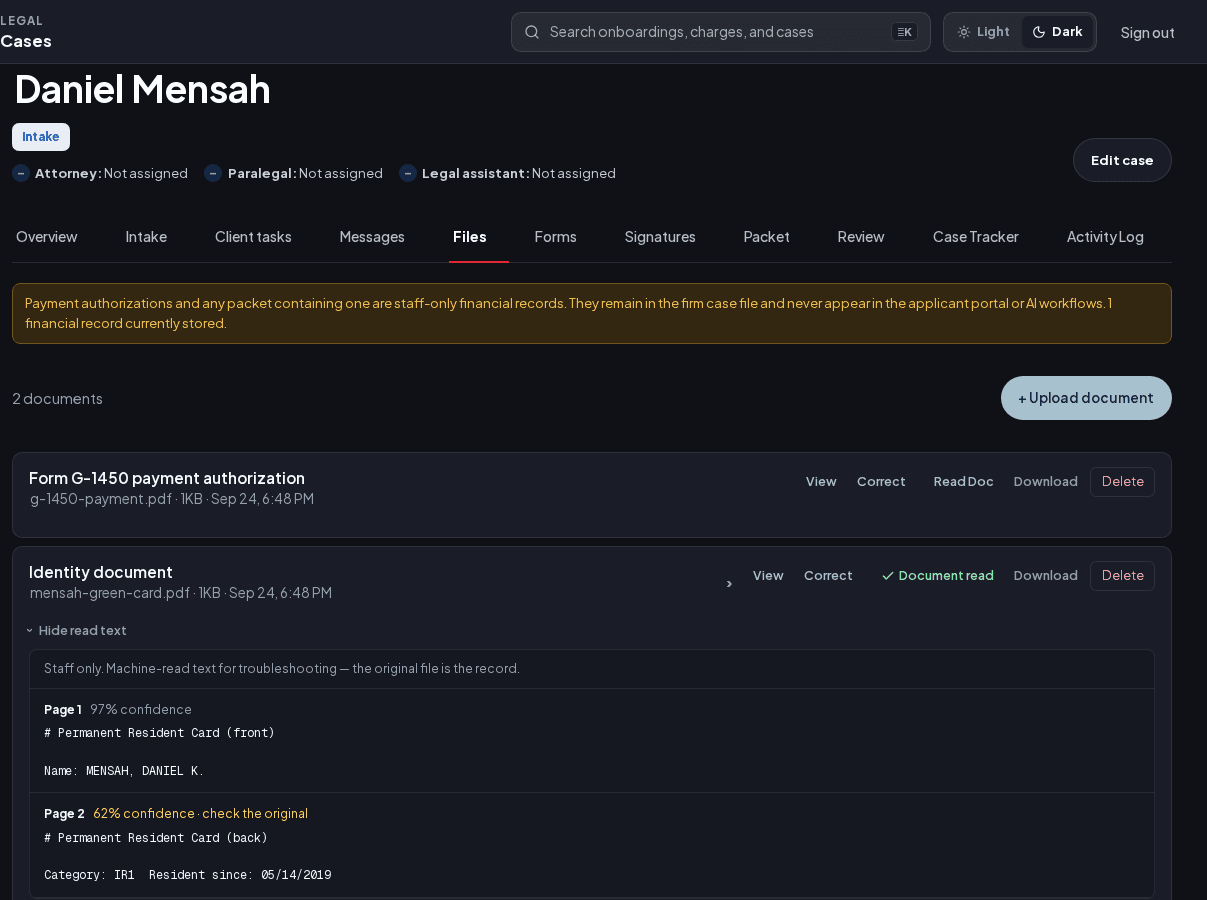Go to the Review tab
Viewport: 1207px width, 900px height.
(861, 237)
